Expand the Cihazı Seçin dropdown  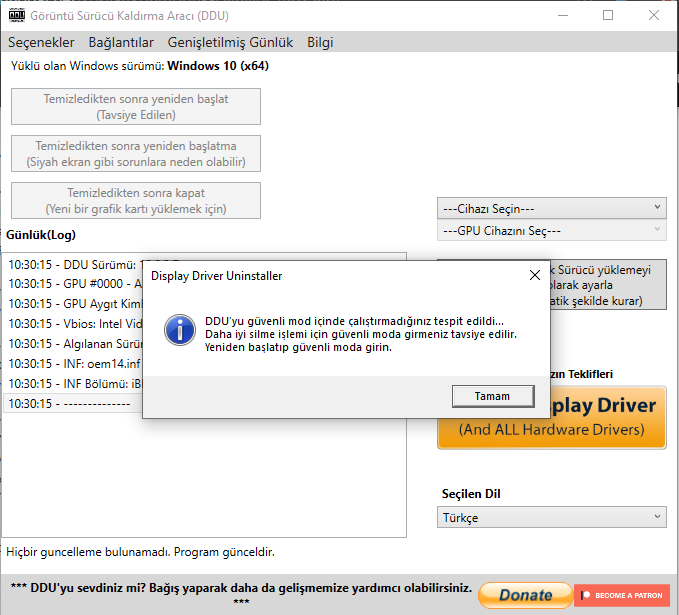point(552,209)
